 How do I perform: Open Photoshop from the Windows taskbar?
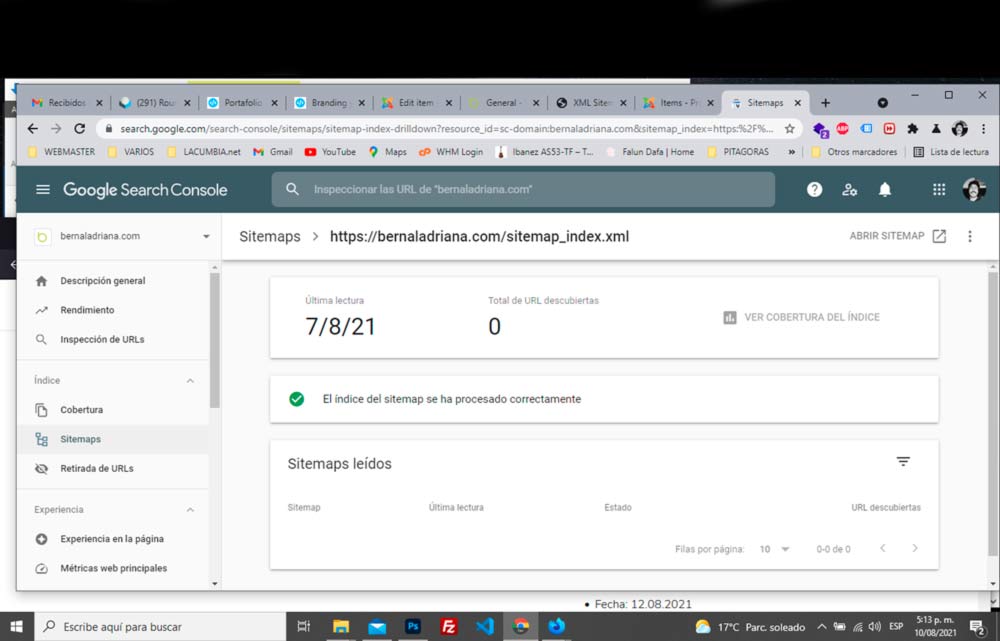tap(412, 627)
